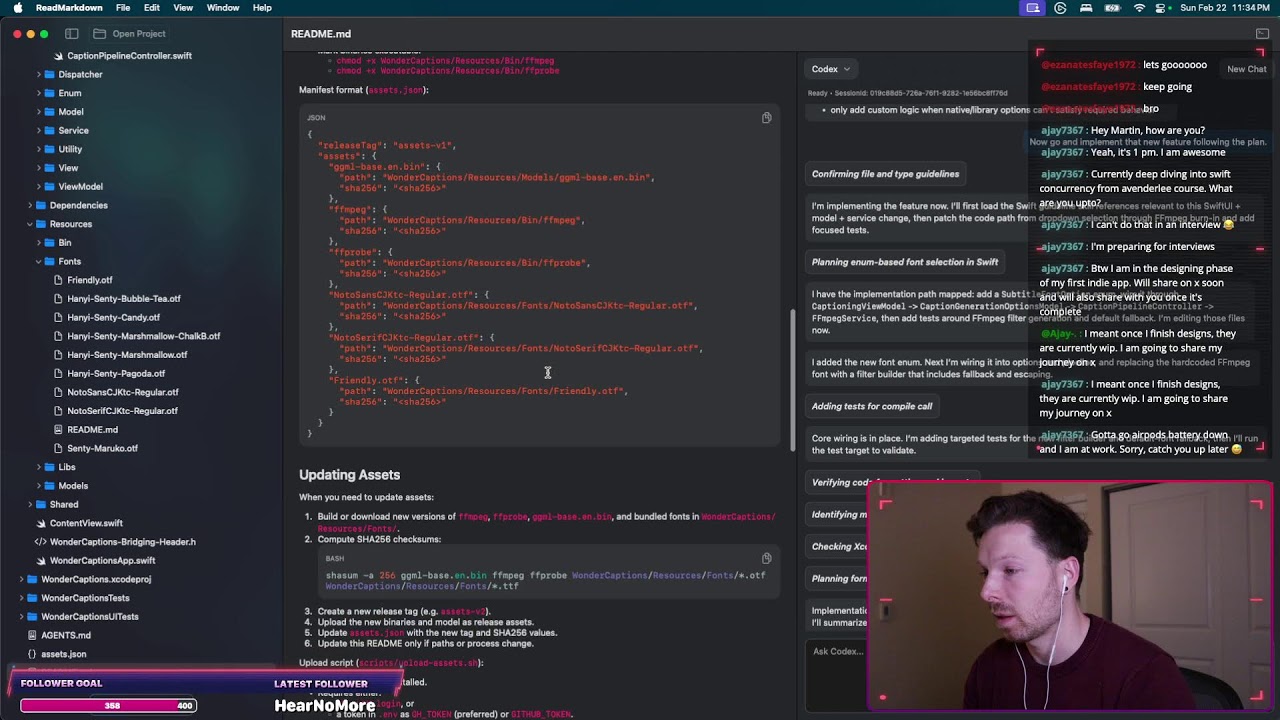
Task: Click the bed icon in menu bar
Action: click(1086, 8)
